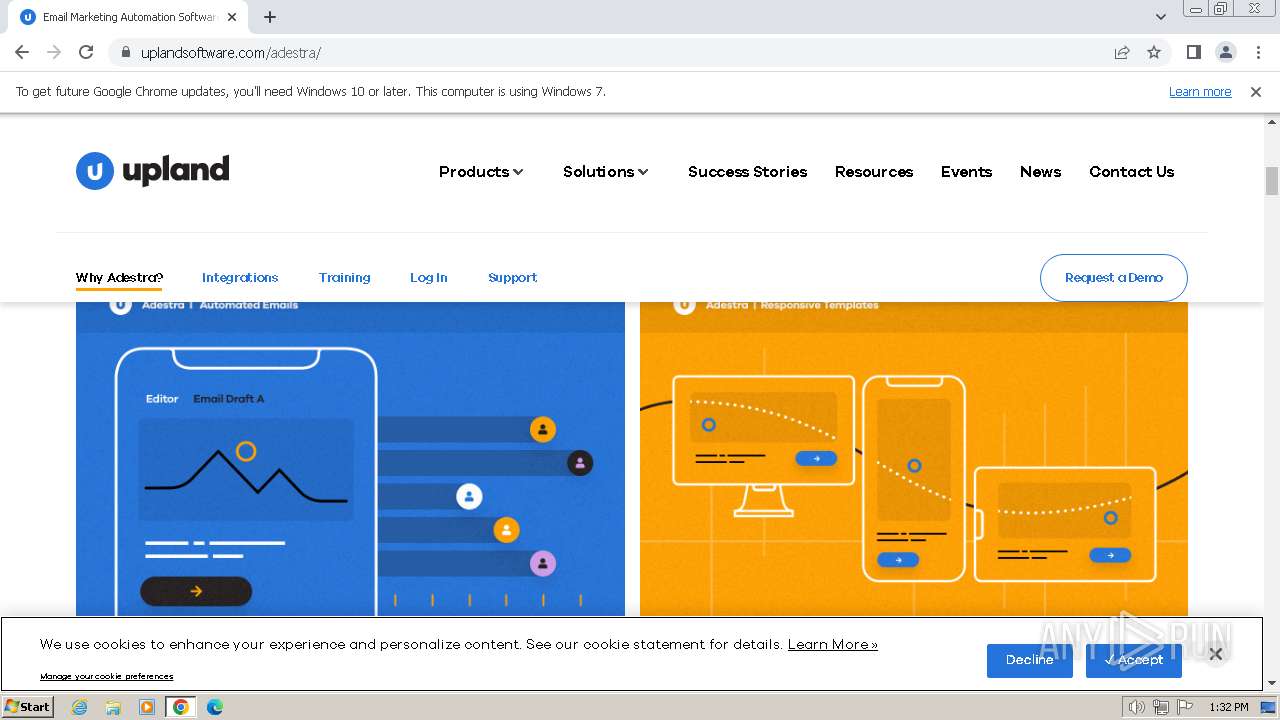Open the Integrations link
The height and width of the screenshot is (720, 1280).
point(240,278)
